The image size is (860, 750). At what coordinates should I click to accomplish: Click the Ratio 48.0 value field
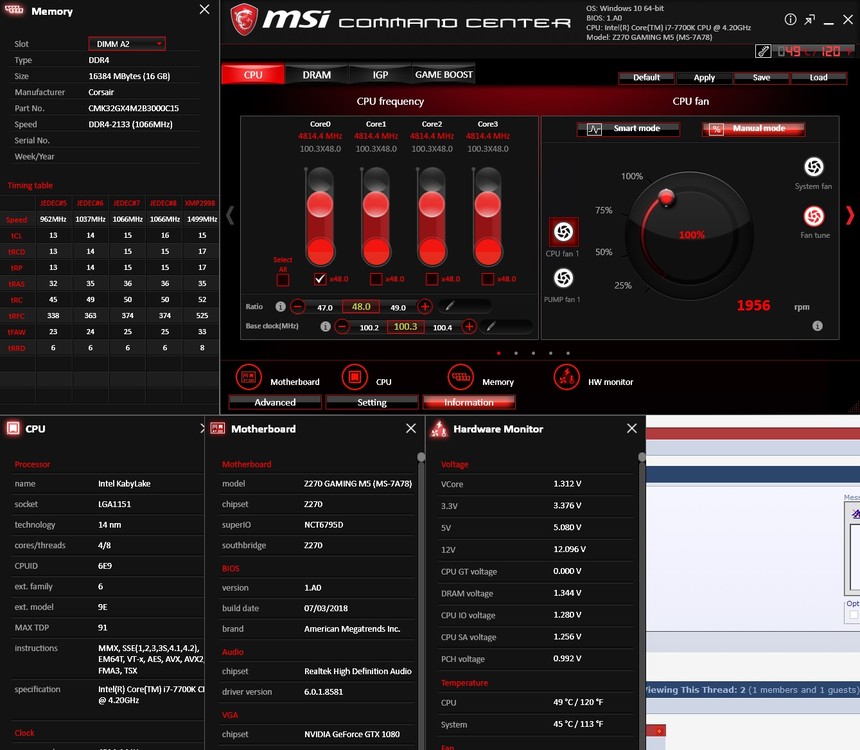coord(361,307)
